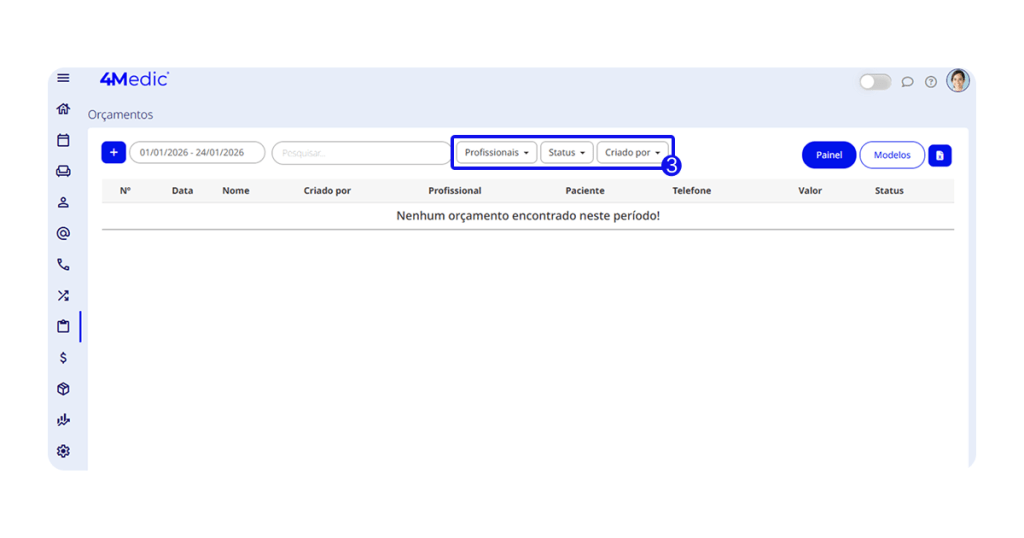This screenshot has width=1024, height=538.
Task: Open the settings gear in sidebar
Action: (x=63, y=451)
